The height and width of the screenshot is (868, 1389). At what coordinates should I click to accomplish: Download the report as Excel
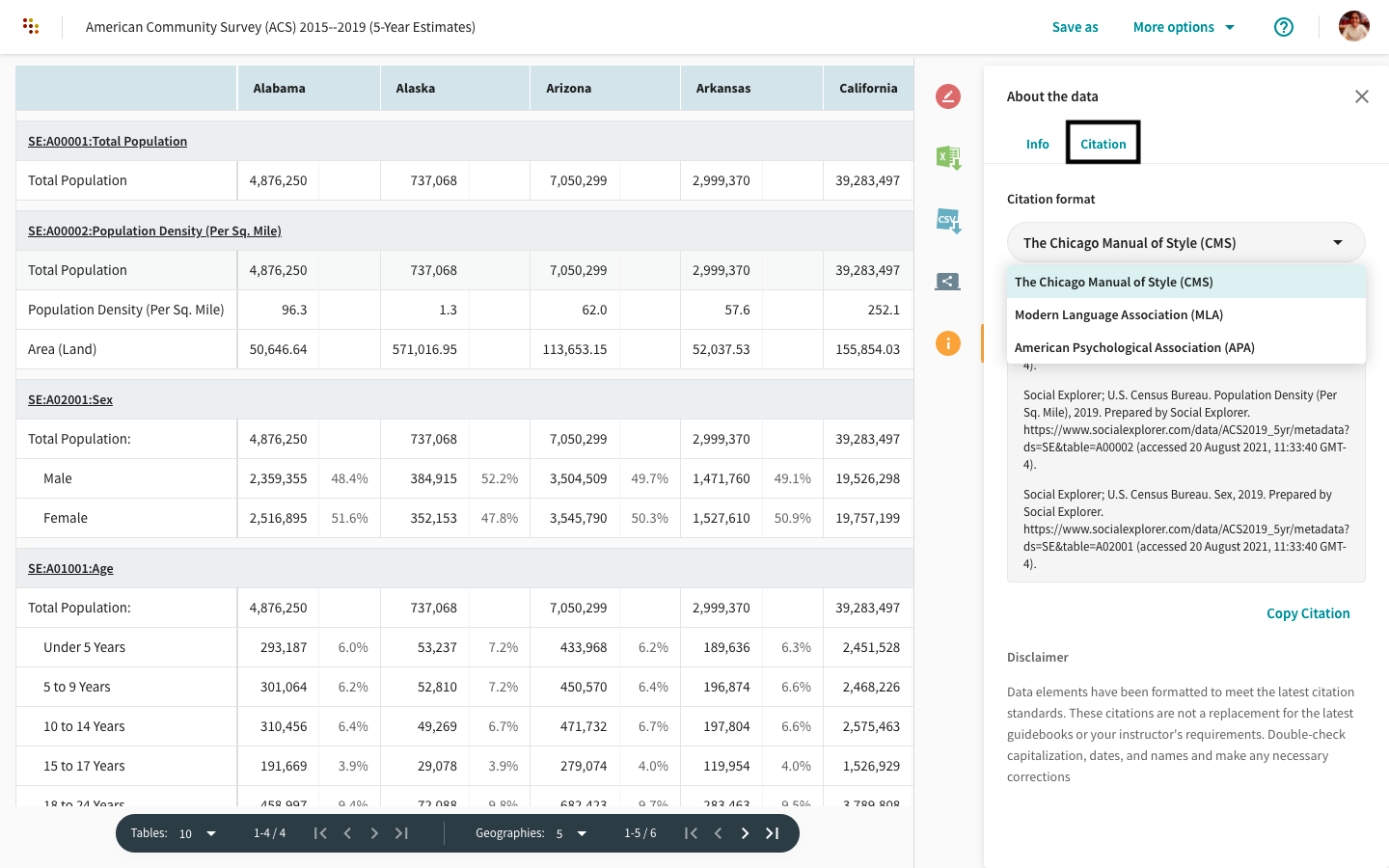(x=948, y=158)
